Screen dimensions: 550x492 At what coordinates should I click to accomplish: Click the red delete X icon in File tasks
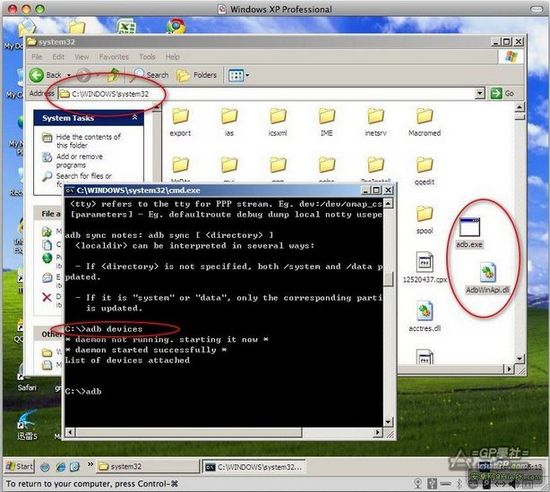(47, 297)
